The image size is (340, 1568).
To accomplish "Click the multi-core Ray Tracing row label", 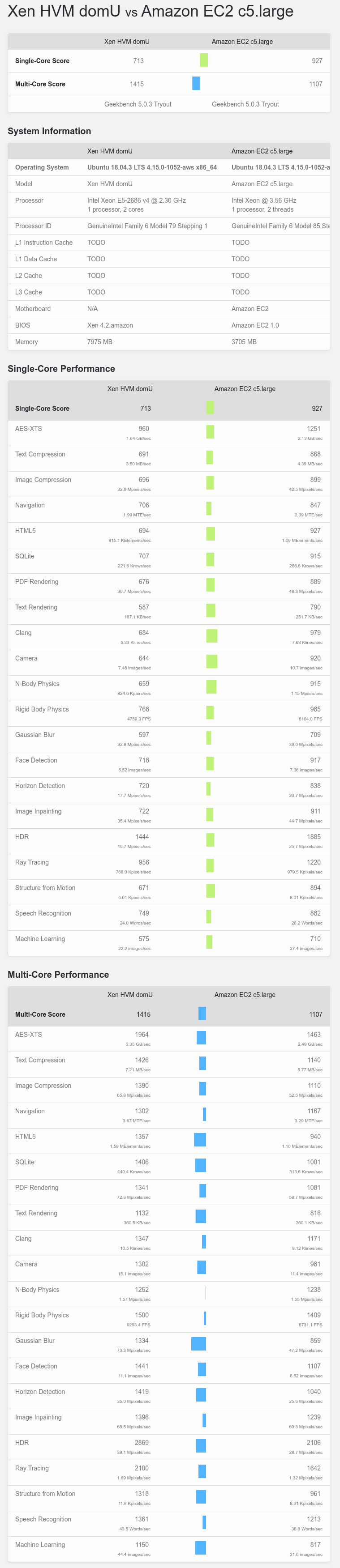I will point(32,1468).
